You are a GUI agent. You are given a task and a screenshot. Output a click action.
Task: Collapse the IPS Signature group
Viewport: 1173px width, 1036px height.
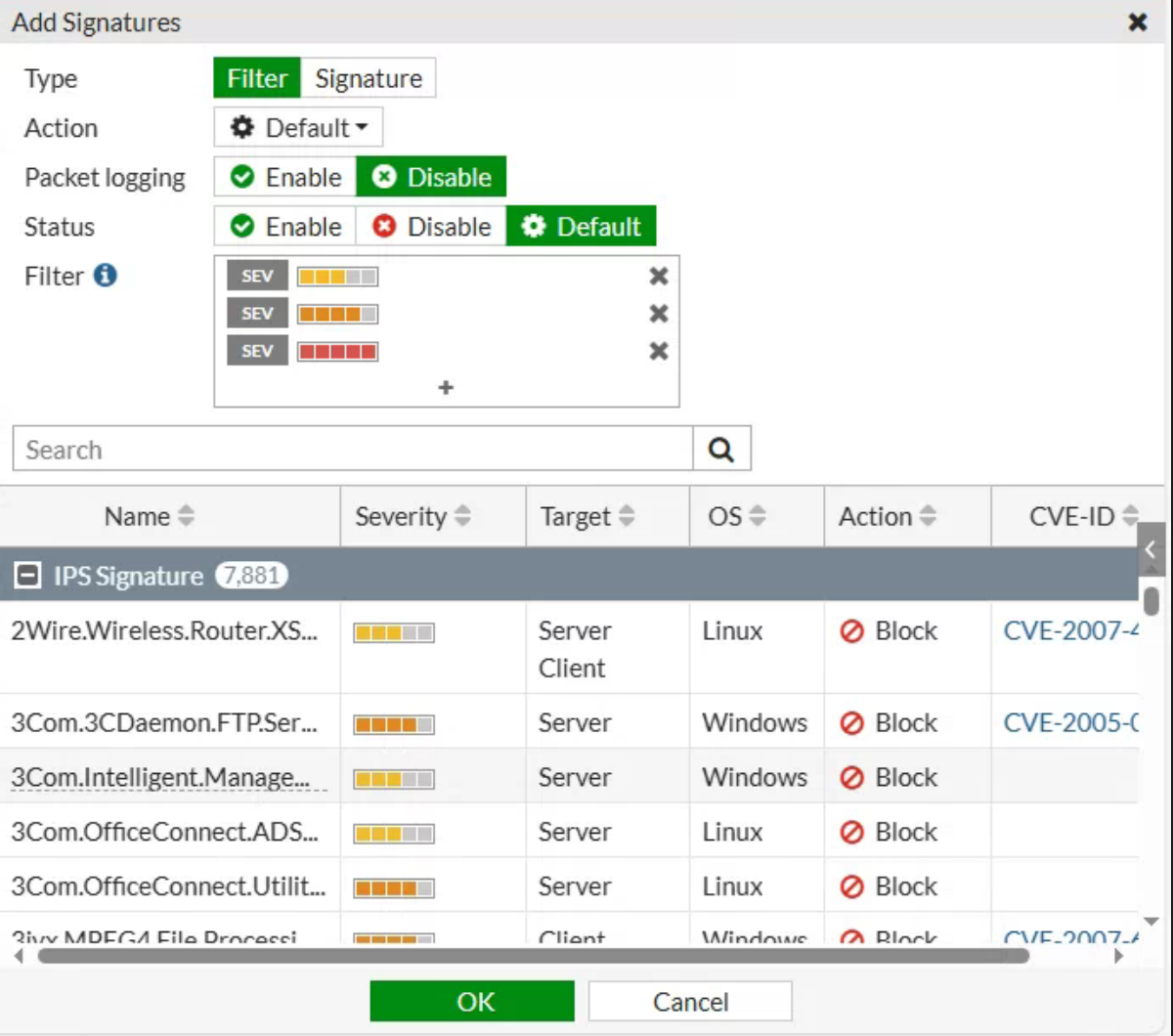(x=29, y=576)
